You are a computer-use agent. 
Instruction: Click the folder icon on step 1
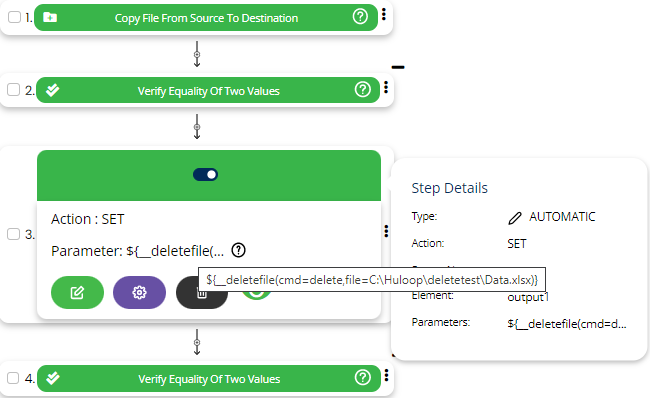pos(50,17)
